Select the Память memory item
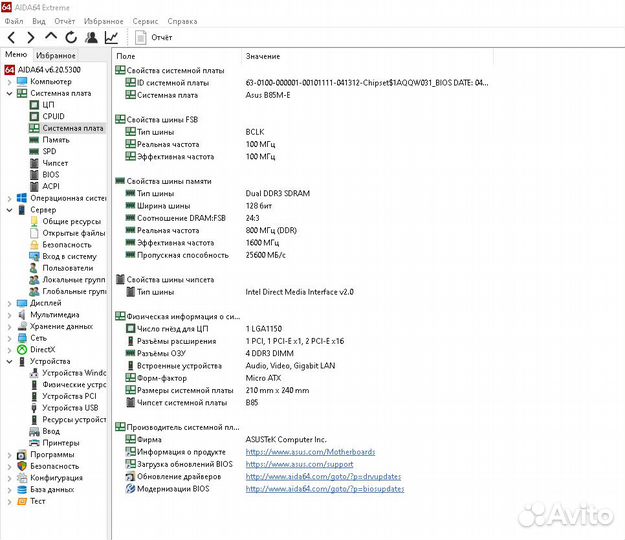Image resolution: width=625 pixels, height=540 pixels. (56, 140)
